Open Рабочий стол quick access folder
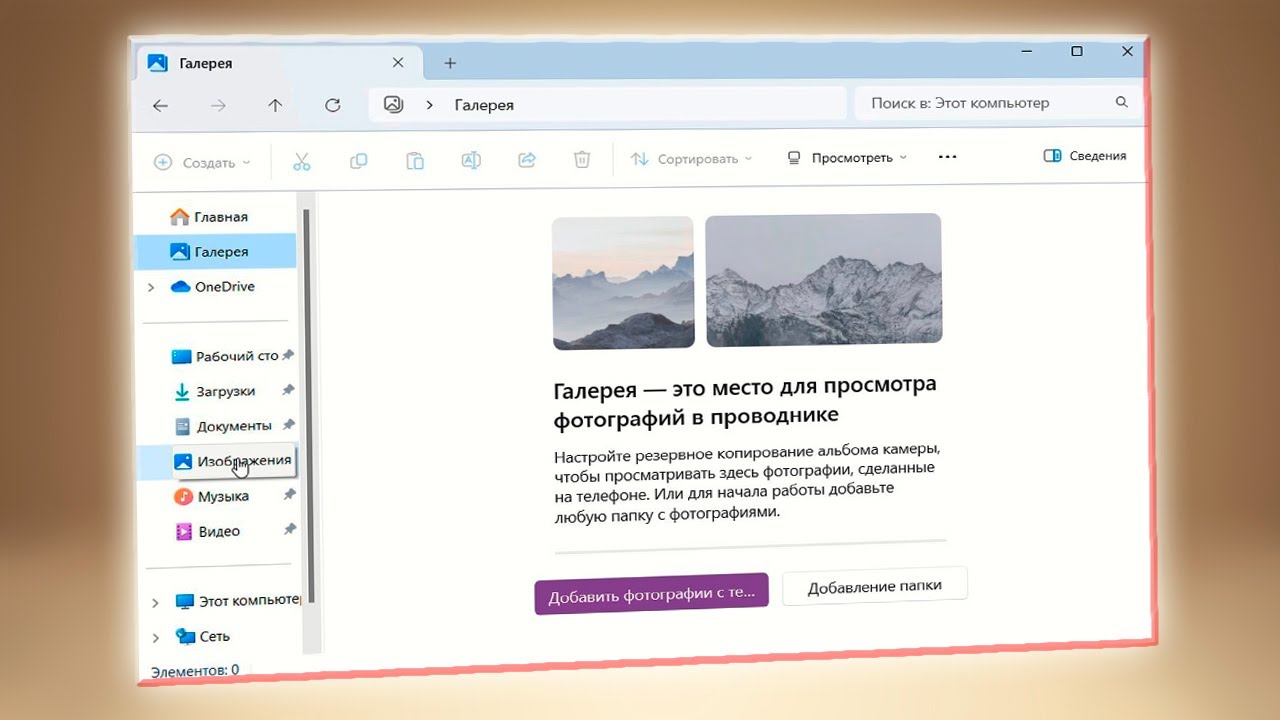Viewport: 1280px width, 720px height. click(224, 356)
